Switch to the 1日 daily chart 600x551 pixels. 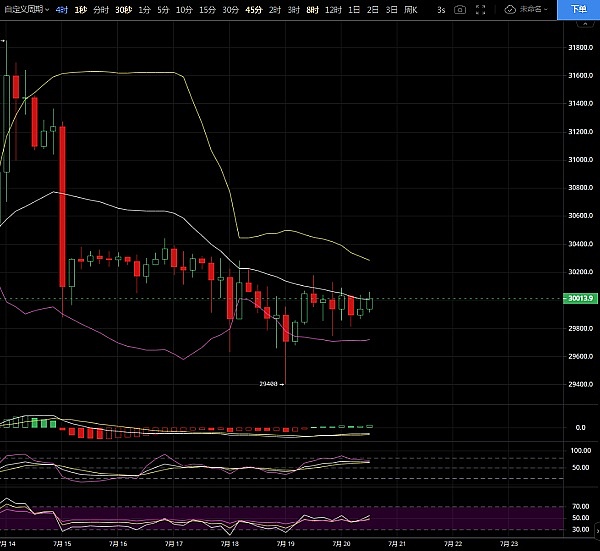pyautogui.click(x=354, y=9)
